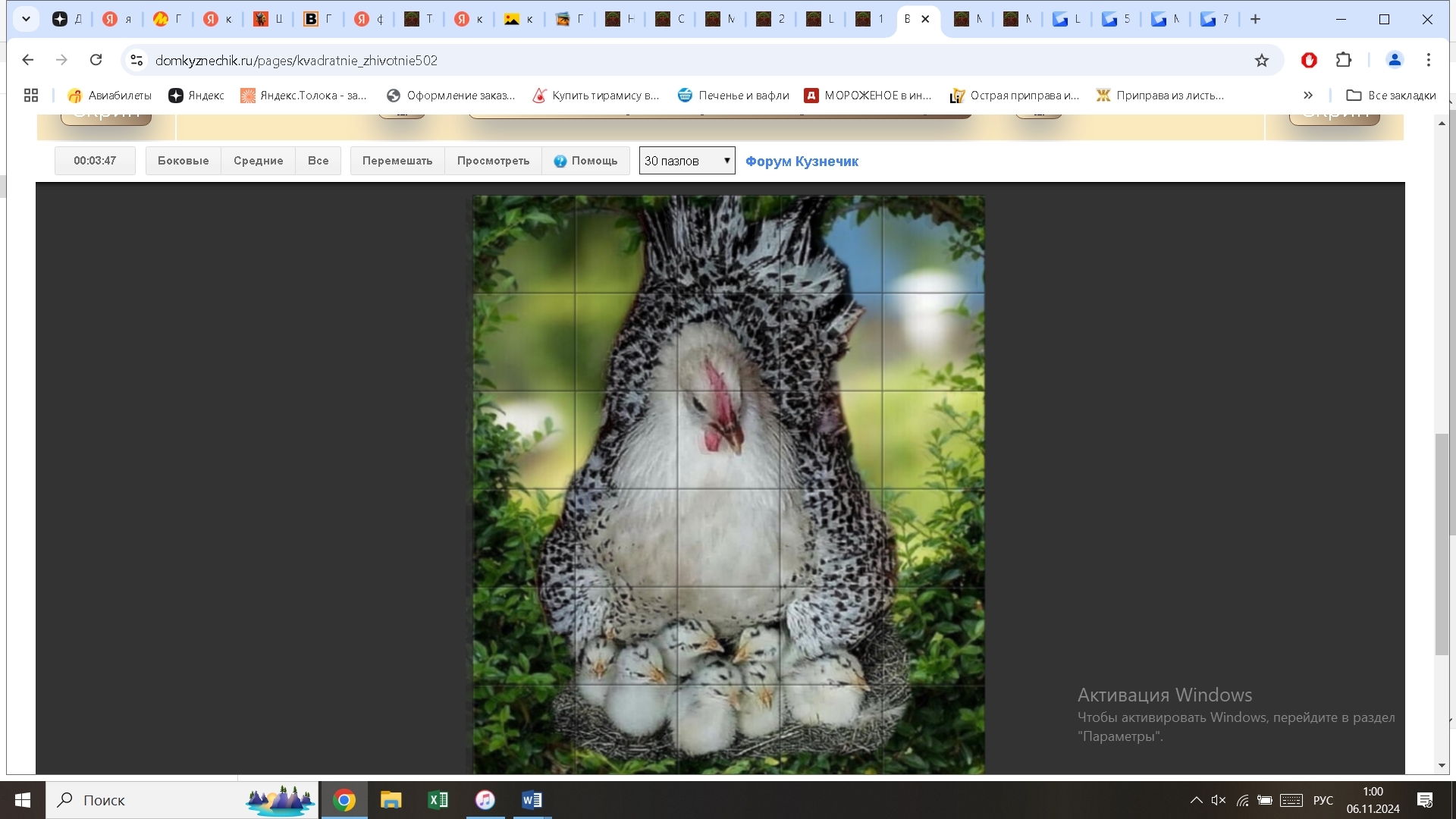Go back to the previous page
Screen dimensions: 1456x819
[x=28, y=60]
